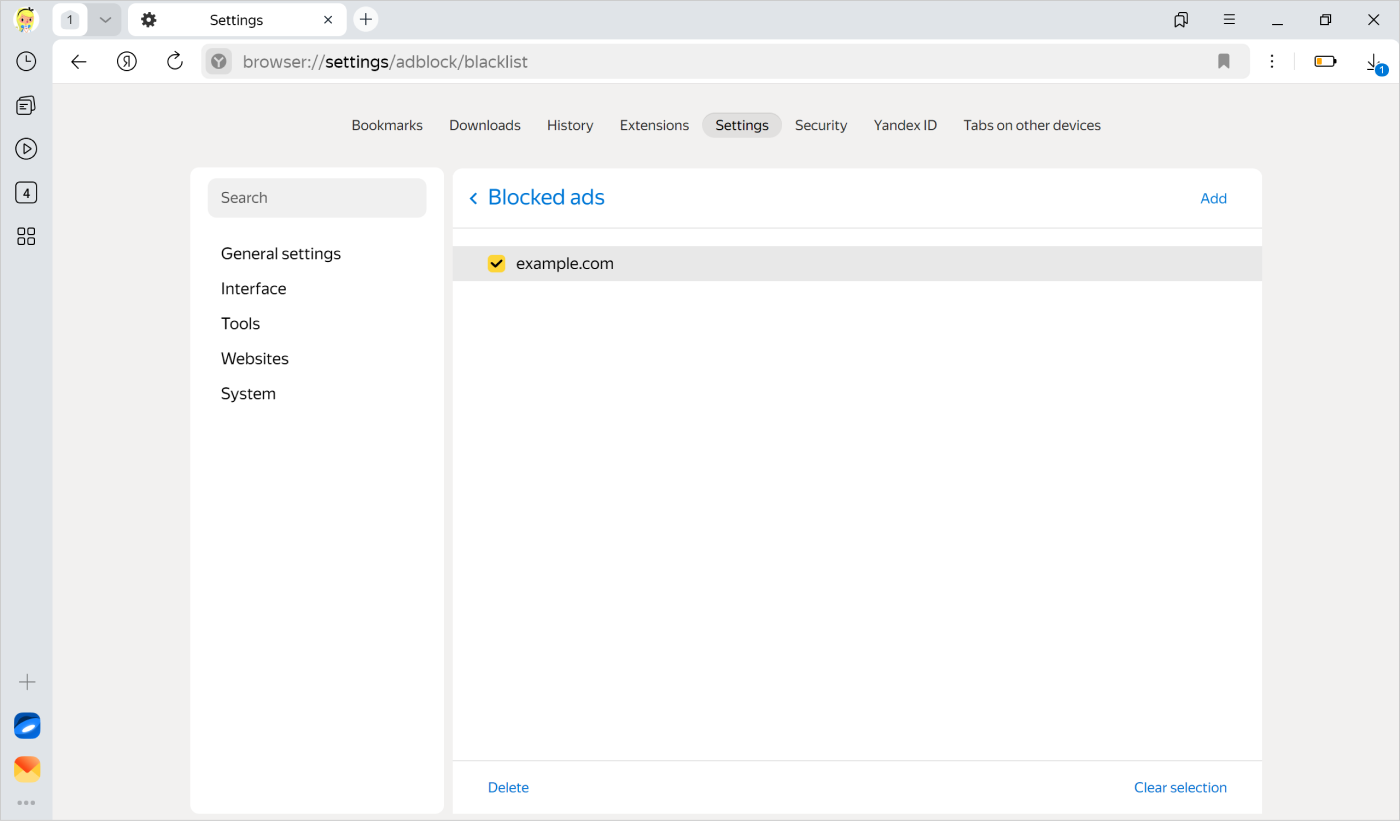The image size is (1400, 821).
Task: Expand the tab group dropdown arrow
Action: click(105, 20)
